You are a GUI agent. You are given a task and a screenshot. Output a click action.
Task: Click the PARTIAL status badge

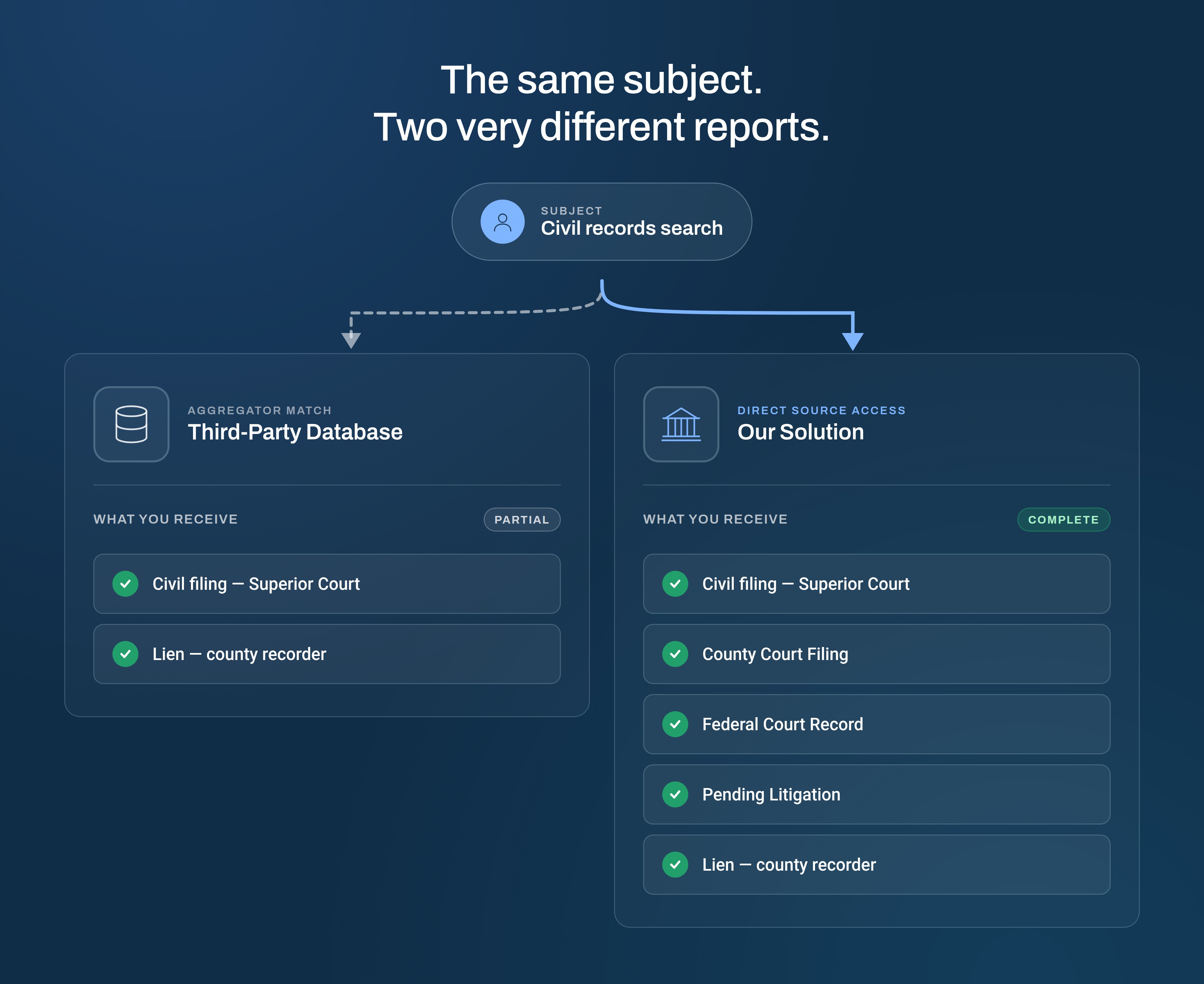click(x=522, y=520)
